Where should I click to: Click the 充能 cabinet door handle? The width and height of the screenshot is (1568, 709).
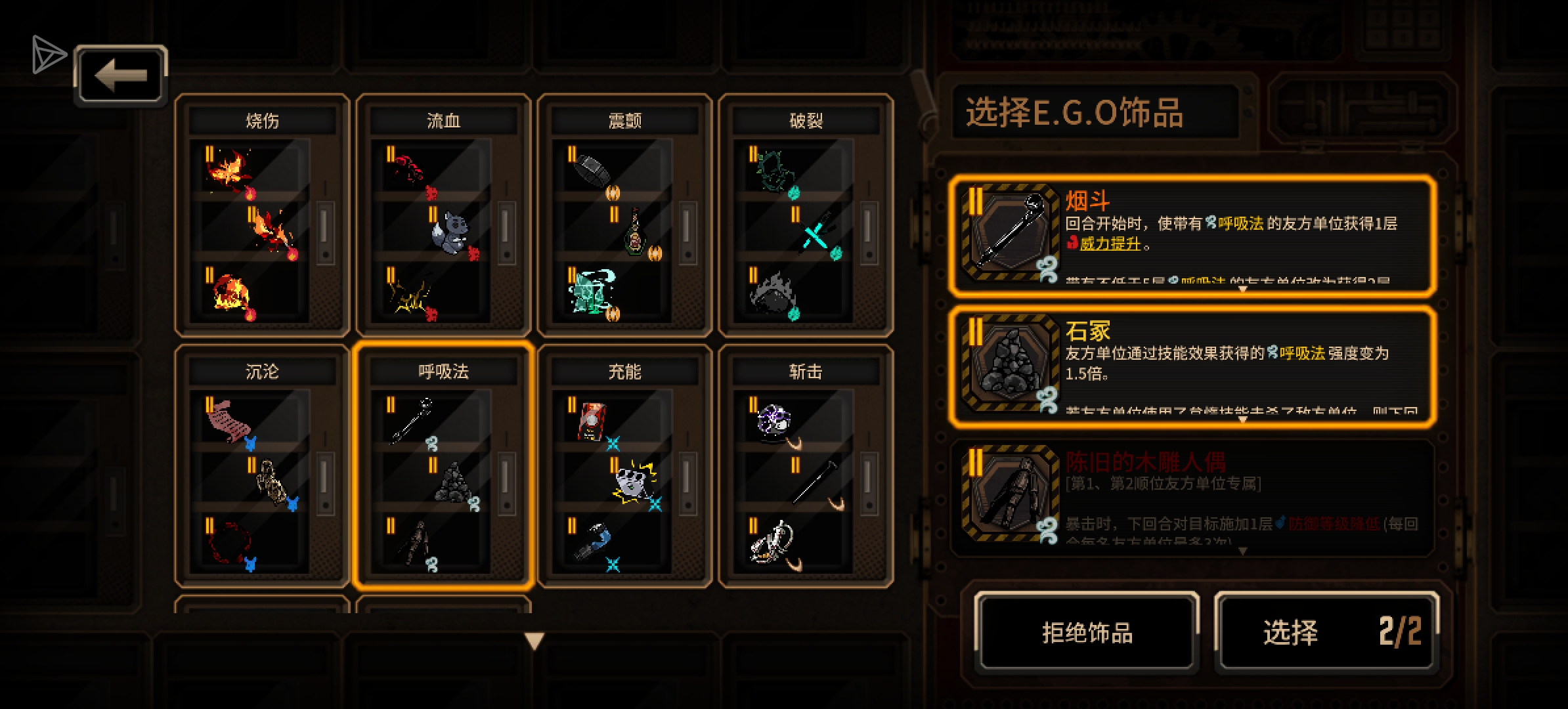(687, 483)
